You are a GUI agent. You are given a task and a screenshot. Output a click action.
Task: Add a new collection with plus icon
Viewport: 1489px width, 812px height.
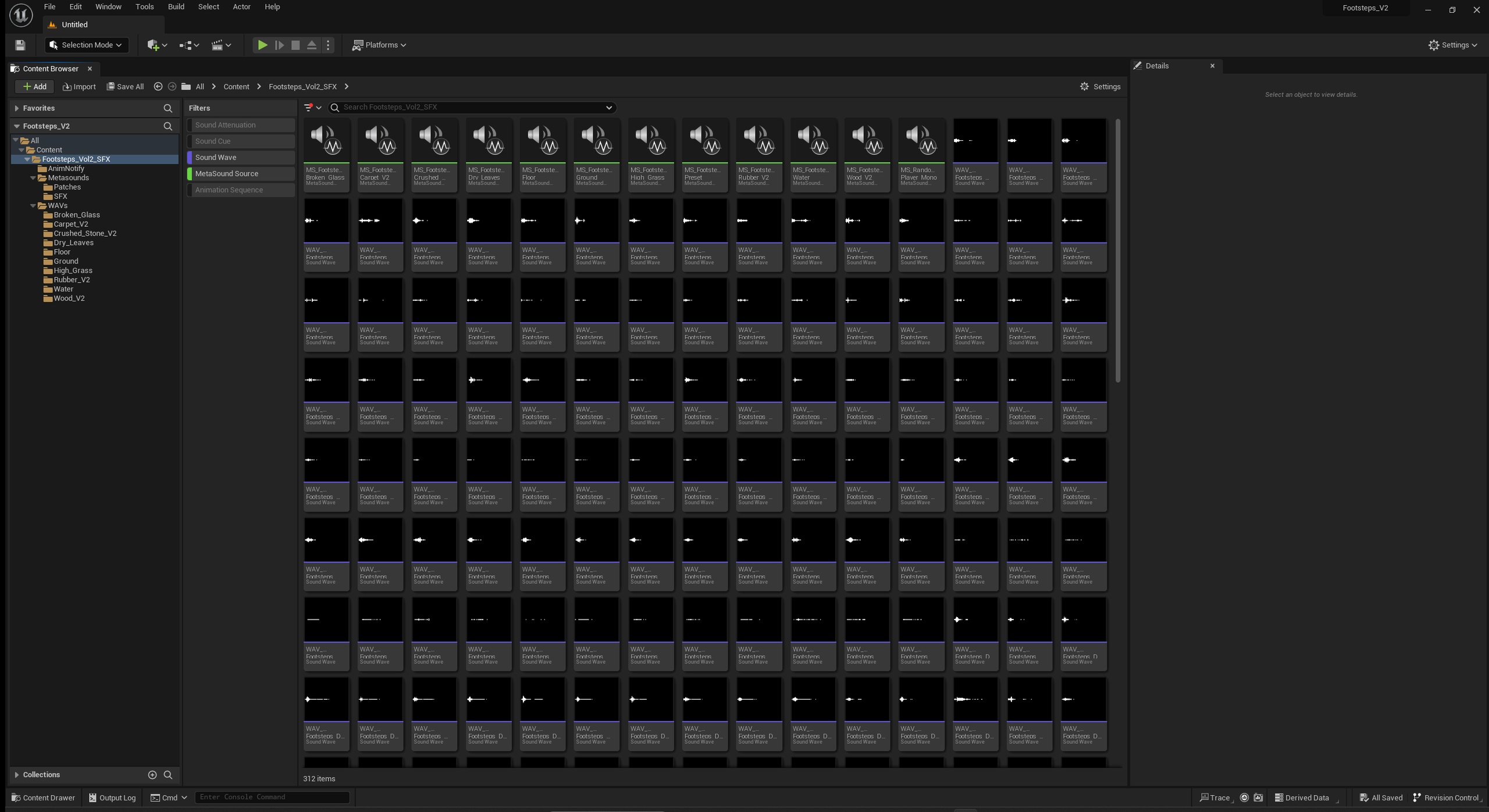pyautogui.click(x=152, y=775)
